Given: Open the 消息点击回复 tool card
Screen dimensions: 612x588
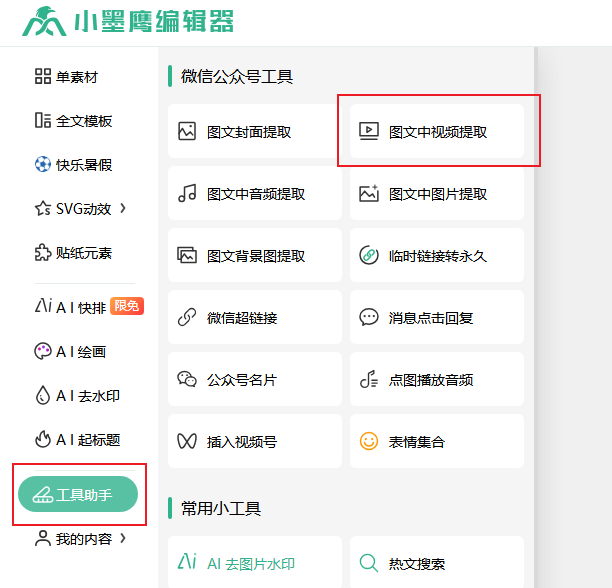Looking at the screenshot, I should (x=437, y=317).
